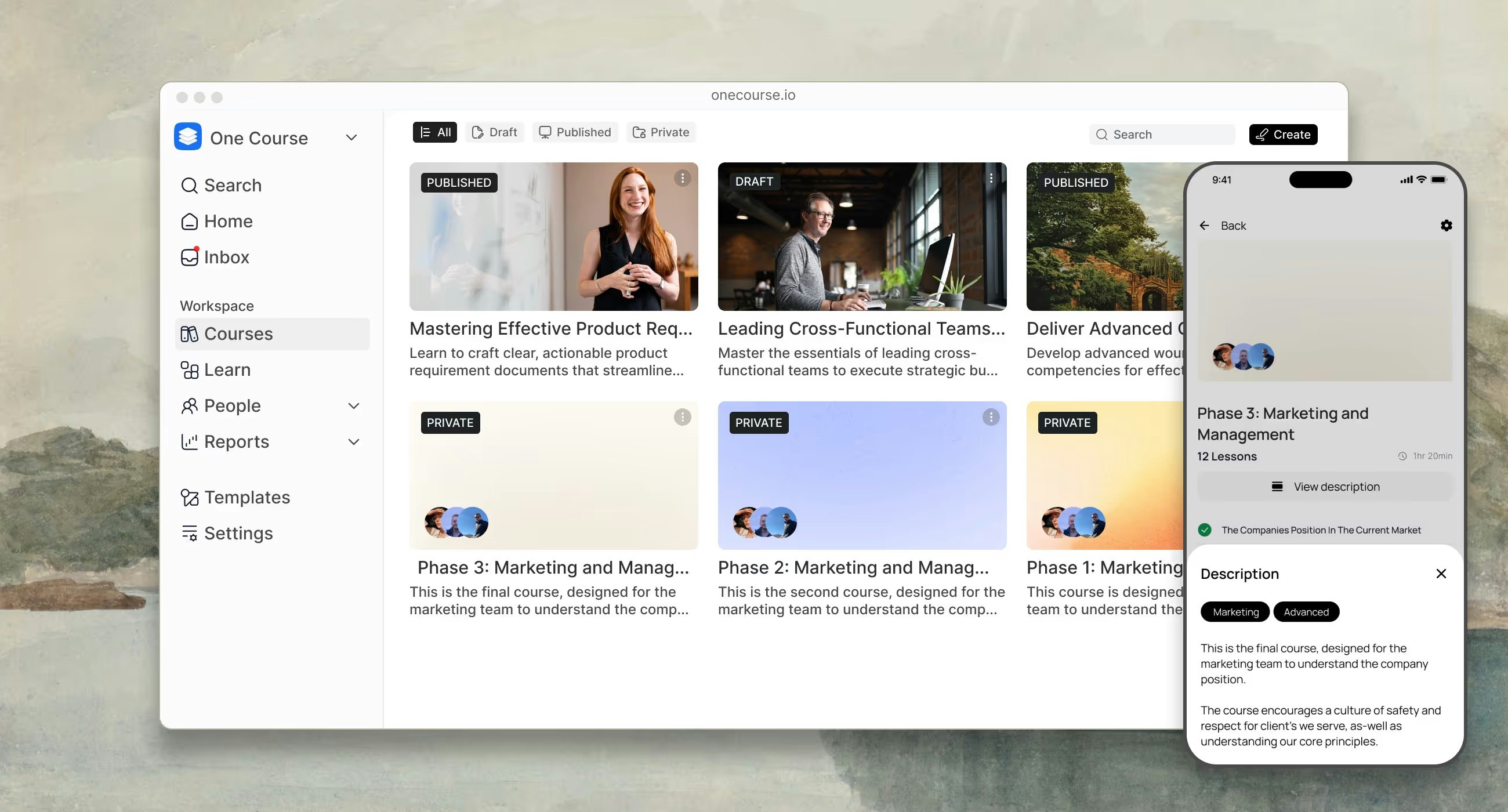Expand the One Course workspace dropdown
The width and height of the screenshot is (1508, 812).
[x=351, y=137]
